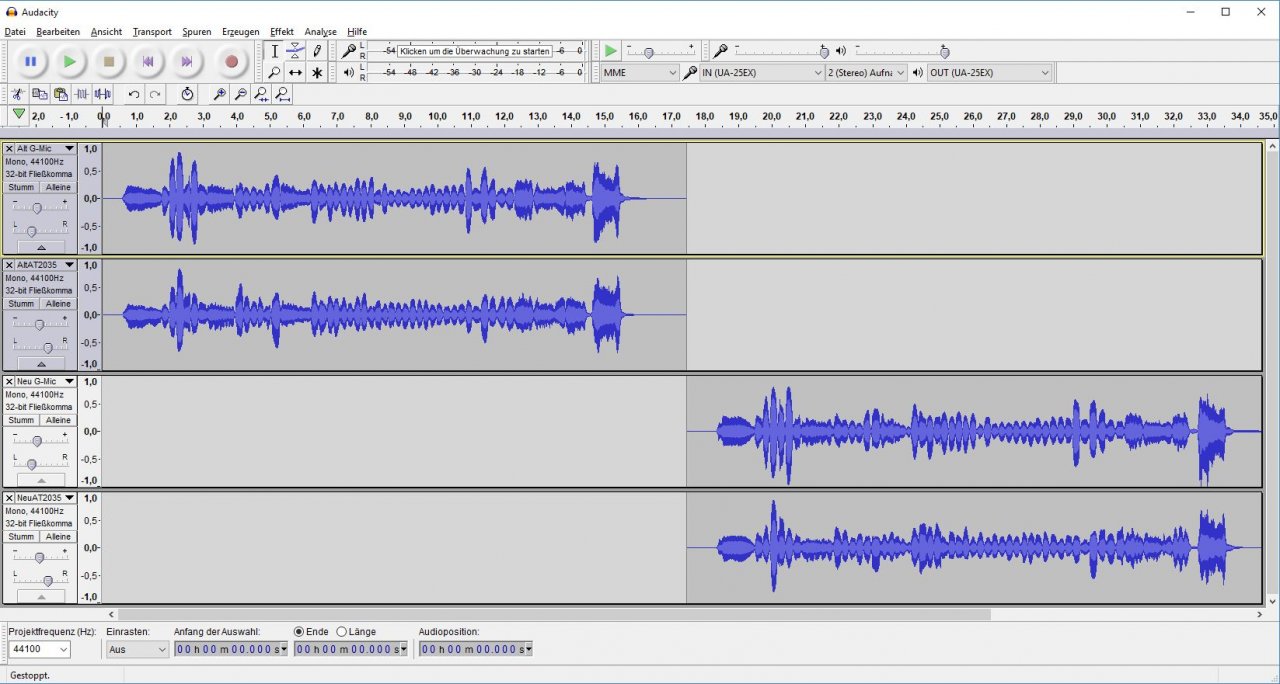This screenshot has height=684, width=1280.
Task: Start monitoring via the recording meter text
Action: [475, 51]
